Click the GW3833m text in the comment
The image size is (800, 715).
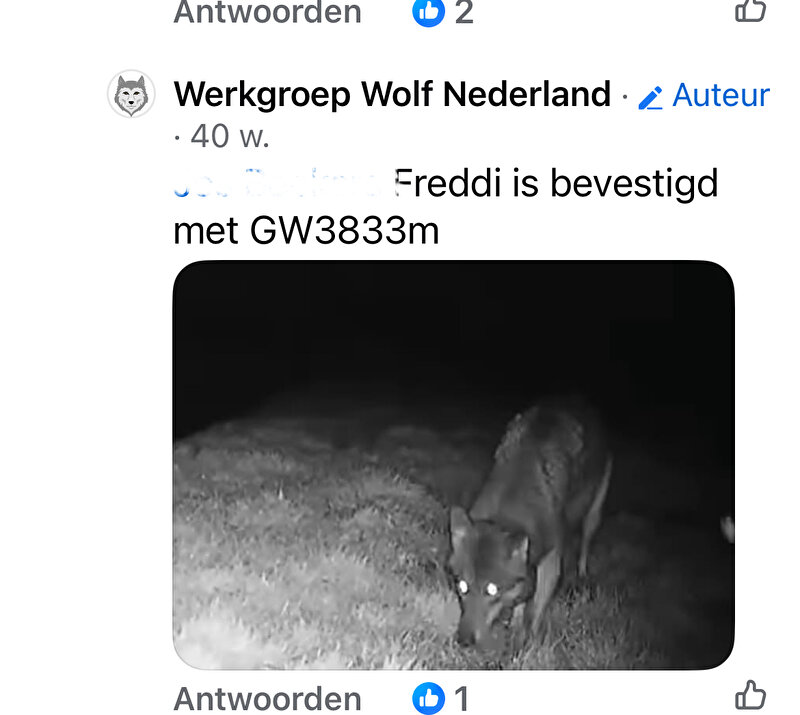tap(344, 231)
